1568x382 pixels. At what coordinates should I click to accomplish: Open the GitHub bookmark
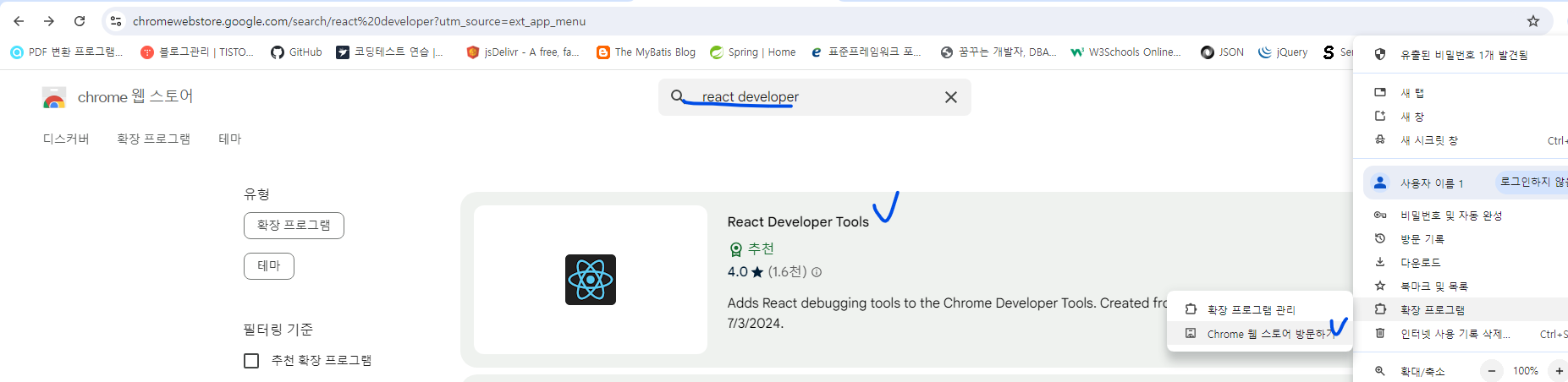click(x=296, y=52)
